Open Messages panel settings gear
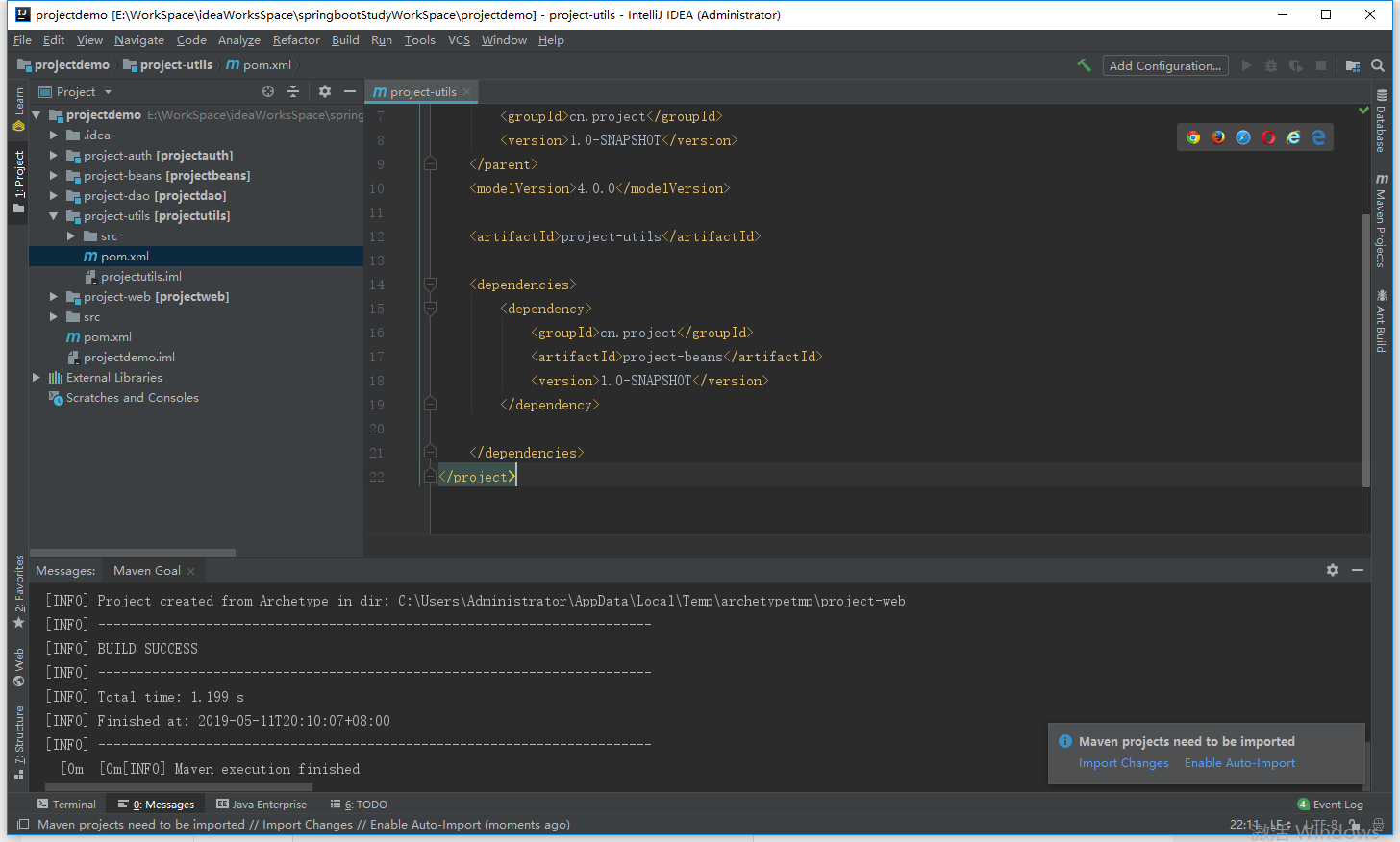The image size is (1400, 842). [x=1333, y=570]
